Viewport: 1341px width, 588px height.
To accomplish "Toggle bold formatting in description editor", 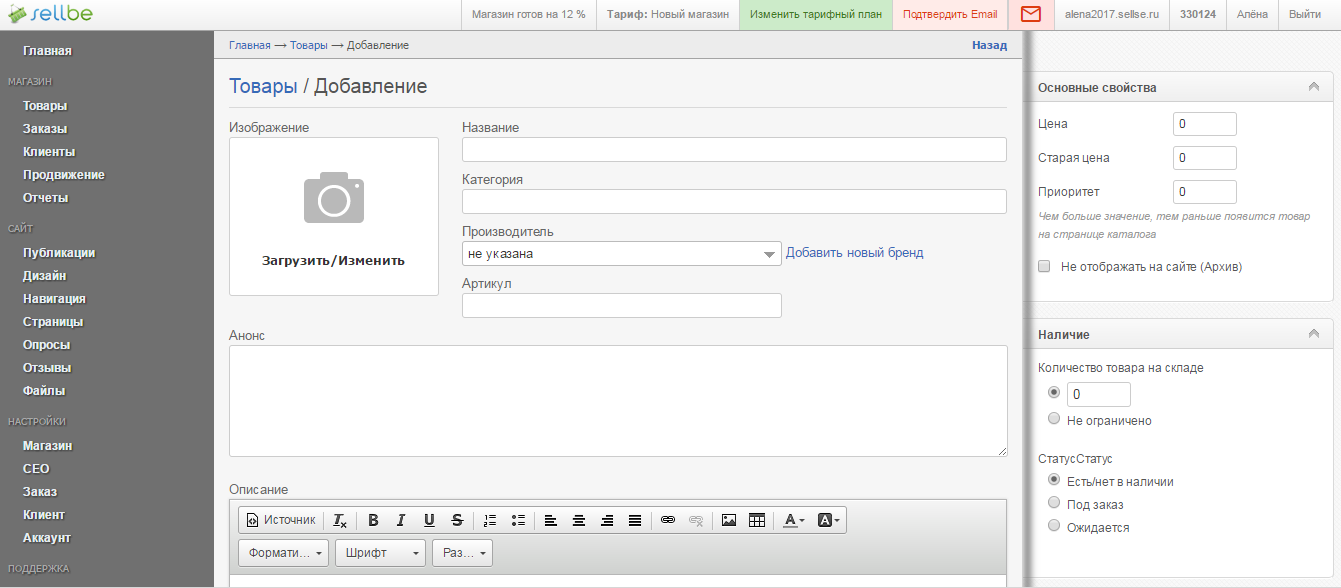I will [373, 520].
